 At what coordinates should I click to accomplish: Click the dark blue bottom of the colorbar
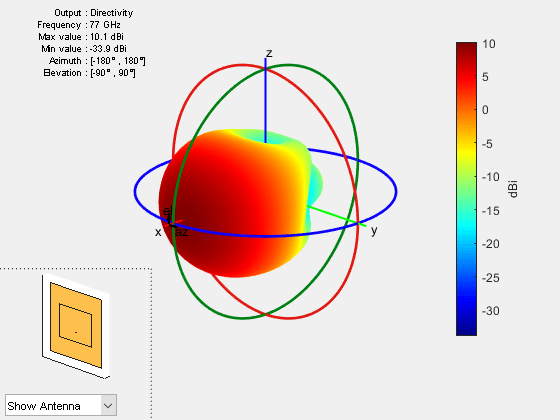[x=466, y=329]
